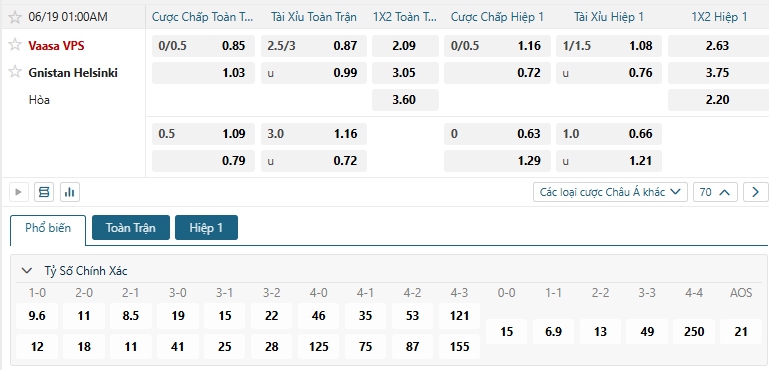Switch to the Hiệp 1 tab
This screenshot has height=370, width=769.
(x=206, y=228)
